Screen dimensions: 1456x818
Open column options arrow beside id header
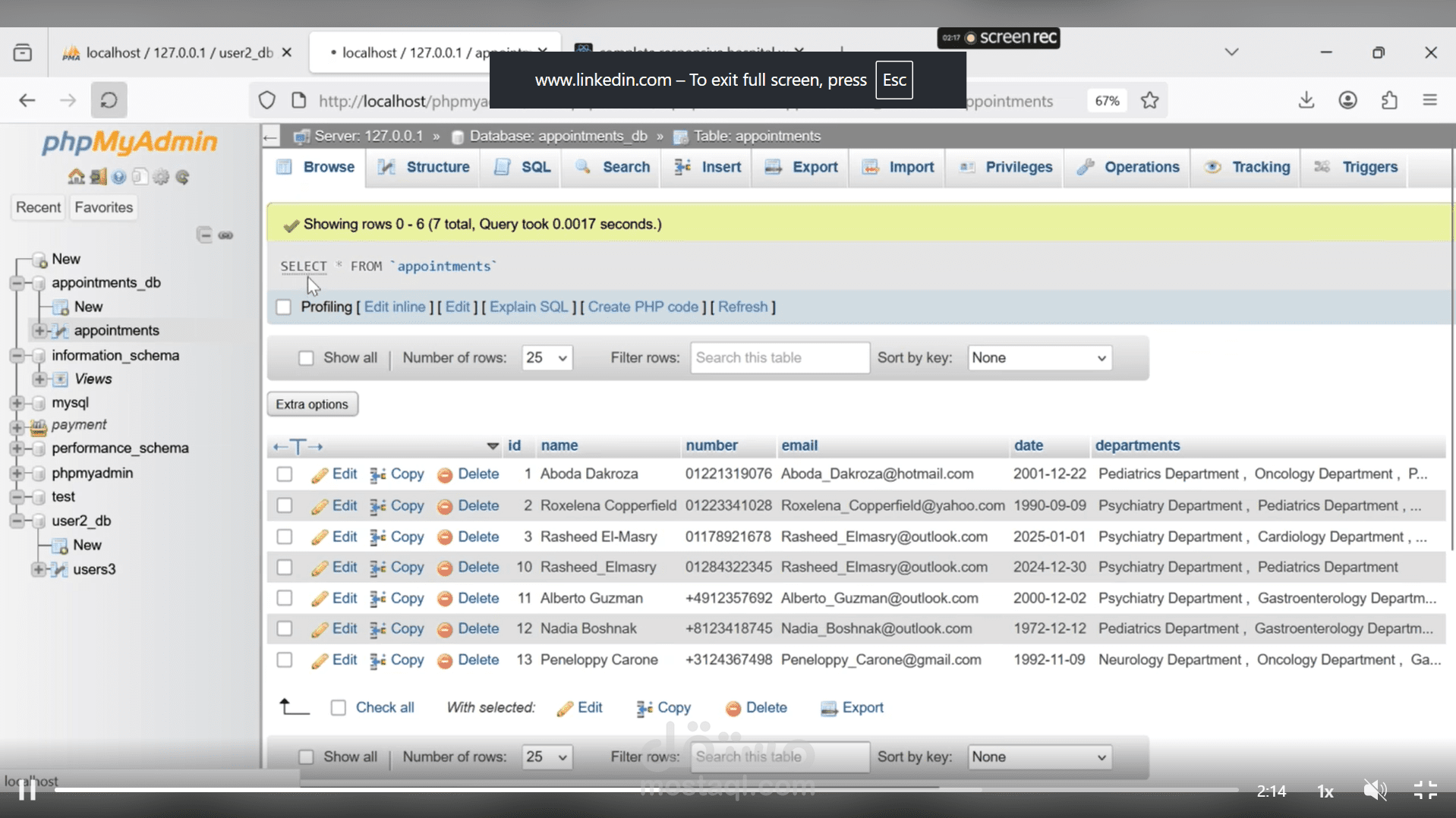click(493, 446)
